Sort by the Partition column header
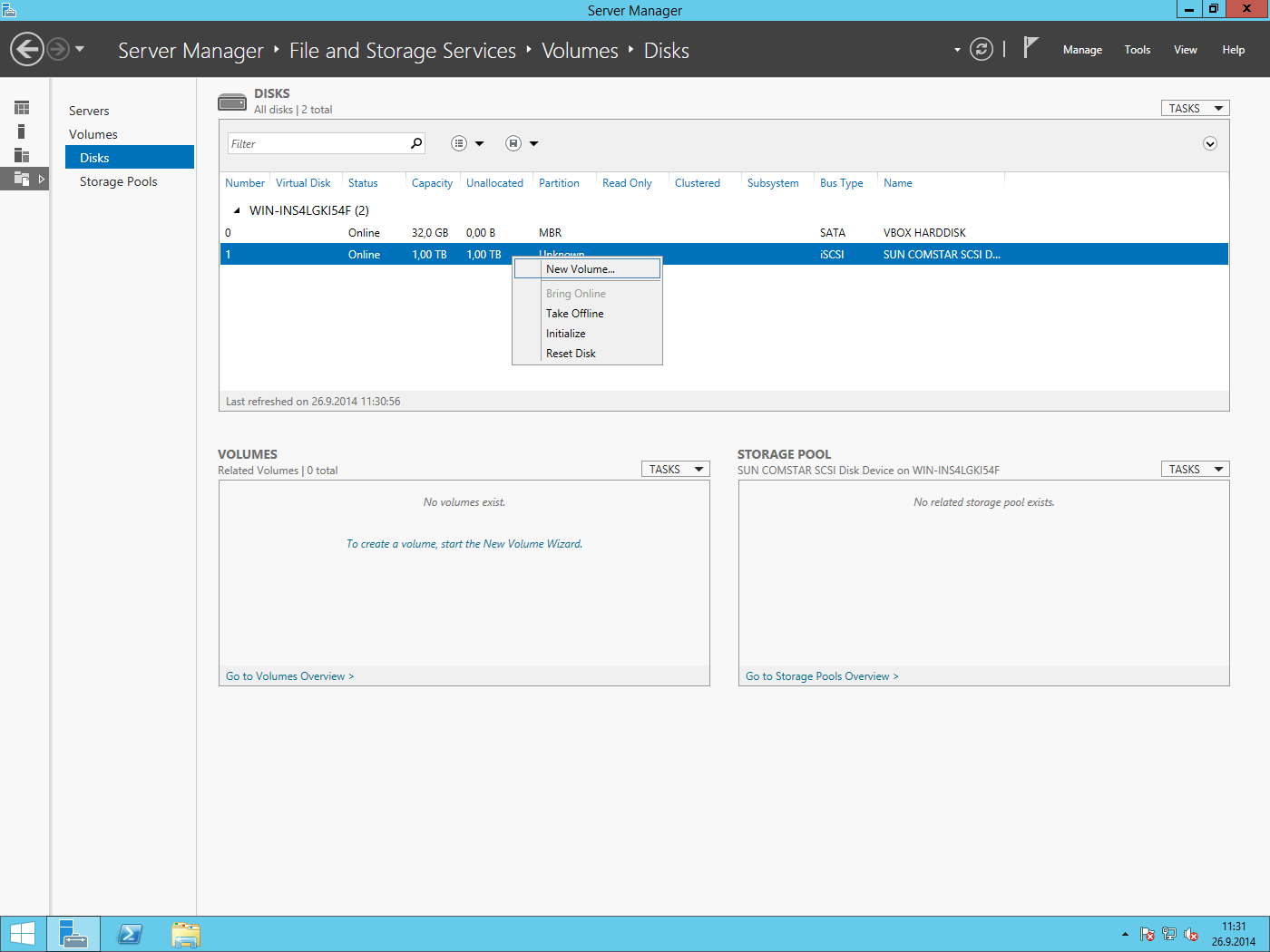The image size is (1270, 952). [x=559, y=183]
